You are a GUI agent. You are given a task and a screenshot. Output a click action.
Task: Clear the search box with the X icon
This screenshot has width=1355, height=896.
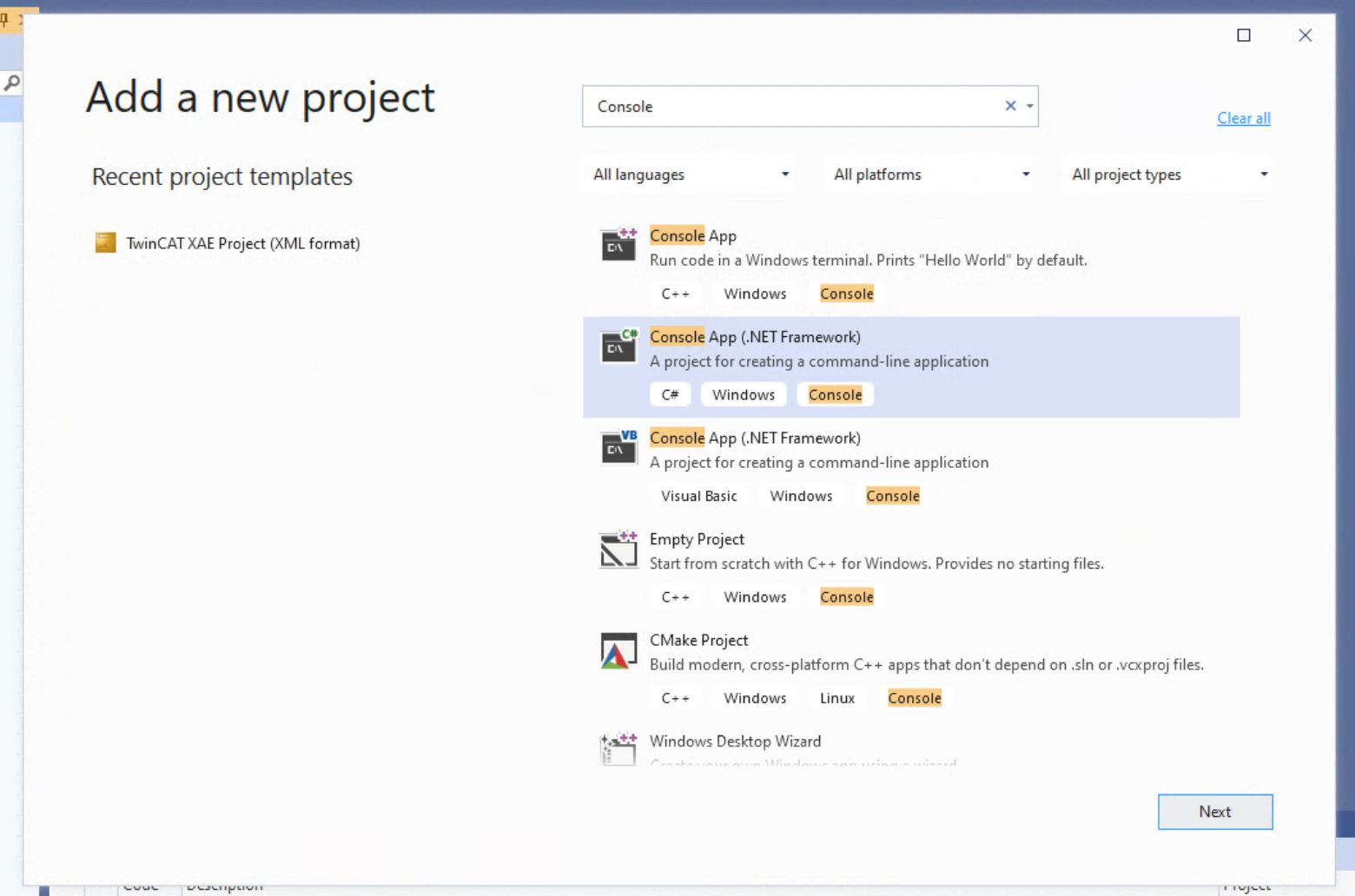click(1010, 106)
